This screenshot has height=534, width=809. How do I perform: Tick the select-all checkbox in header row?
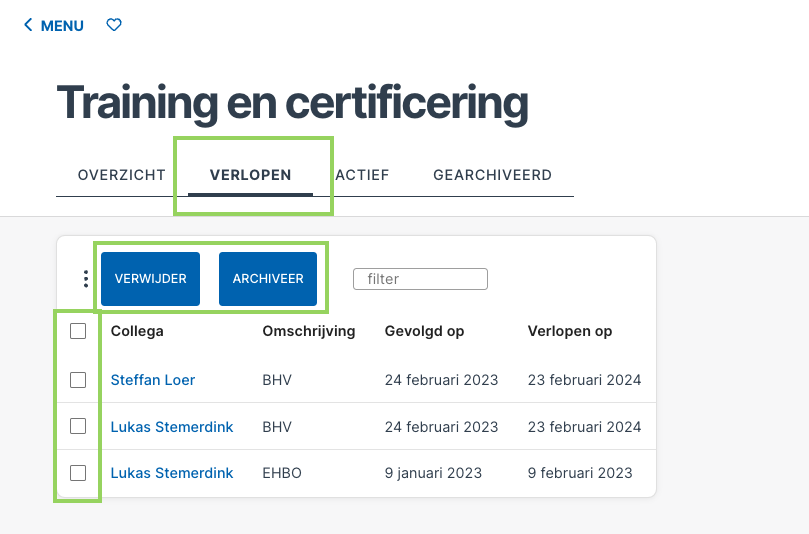point(78,331)
